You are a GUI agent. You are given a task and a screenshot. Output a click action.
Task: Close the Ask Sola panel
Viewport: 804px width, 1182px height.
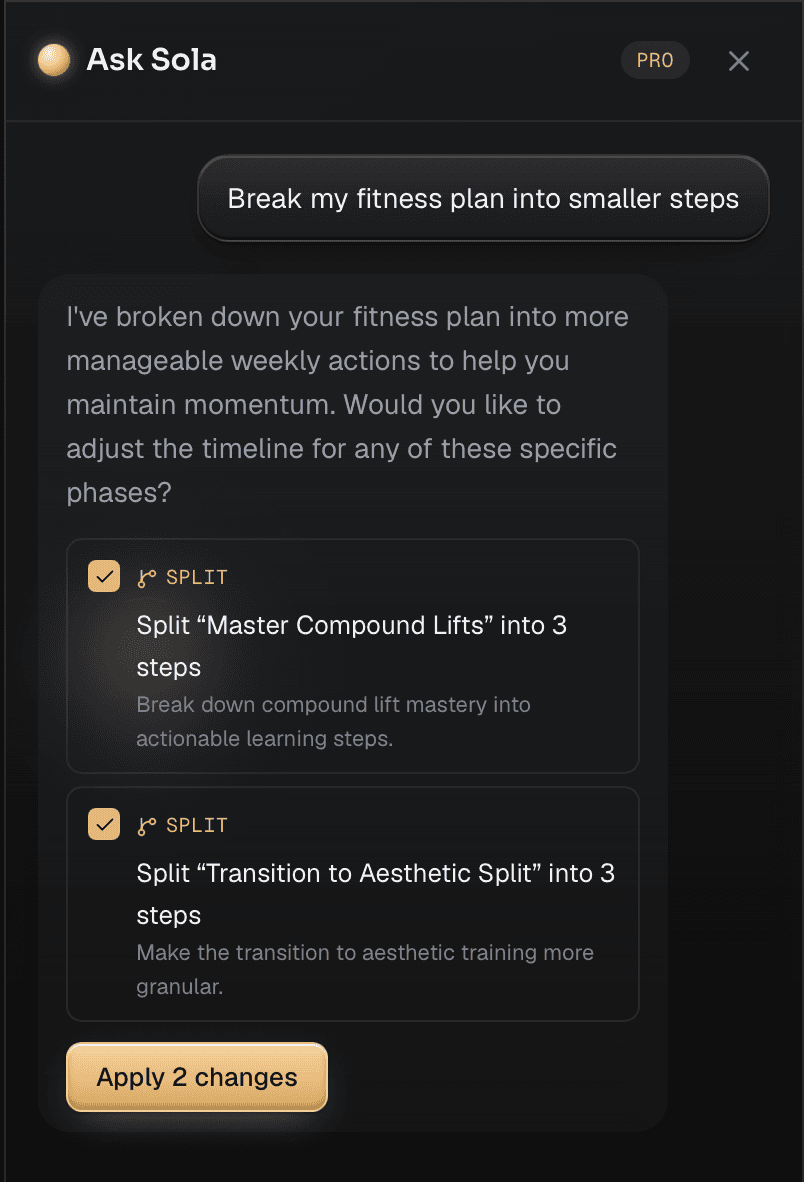pyautogui.click(x=738, y=61)
